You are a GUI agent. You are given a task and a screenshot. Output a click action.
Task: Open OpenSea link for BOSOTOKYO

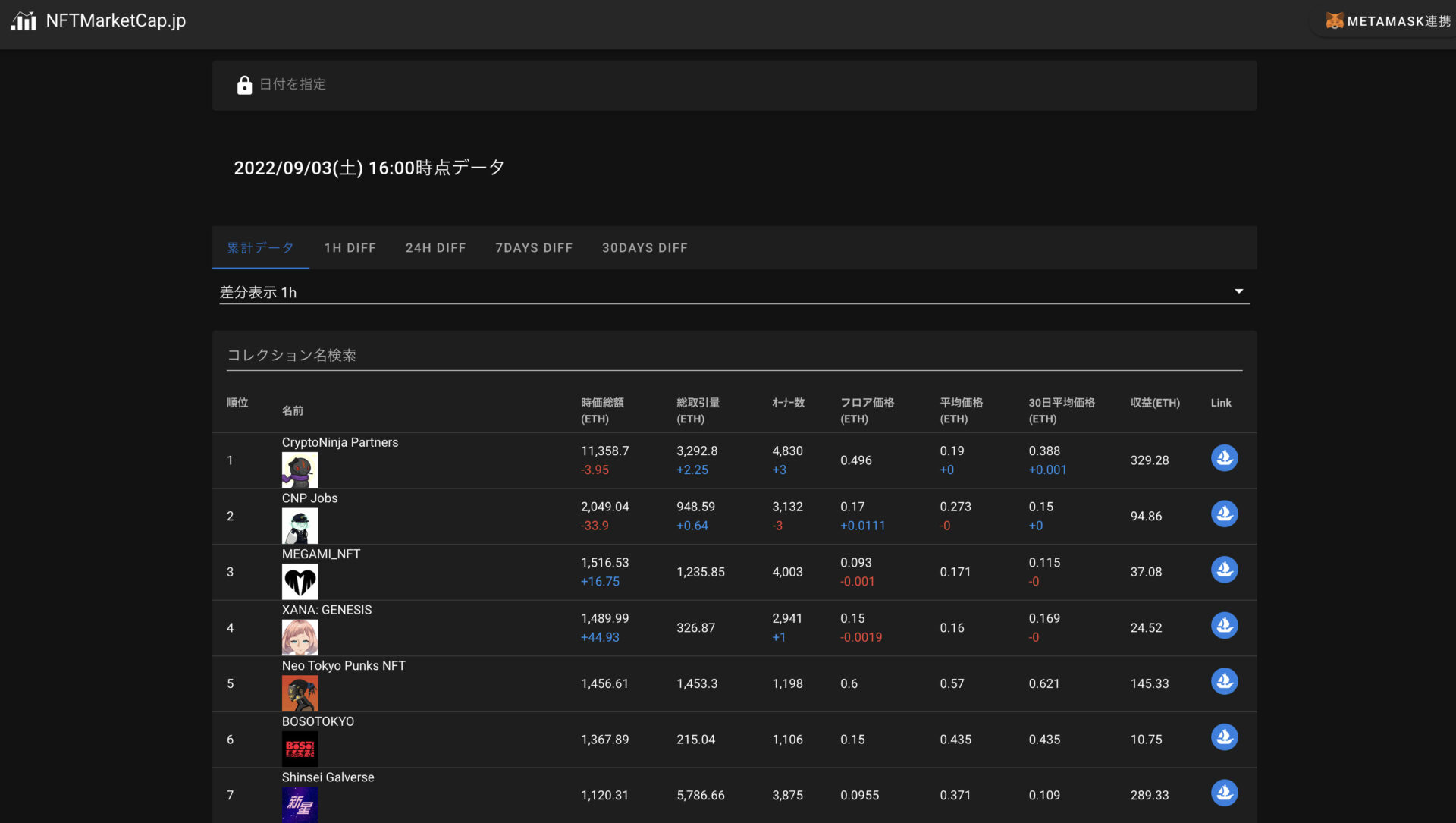pos(1224,737)
